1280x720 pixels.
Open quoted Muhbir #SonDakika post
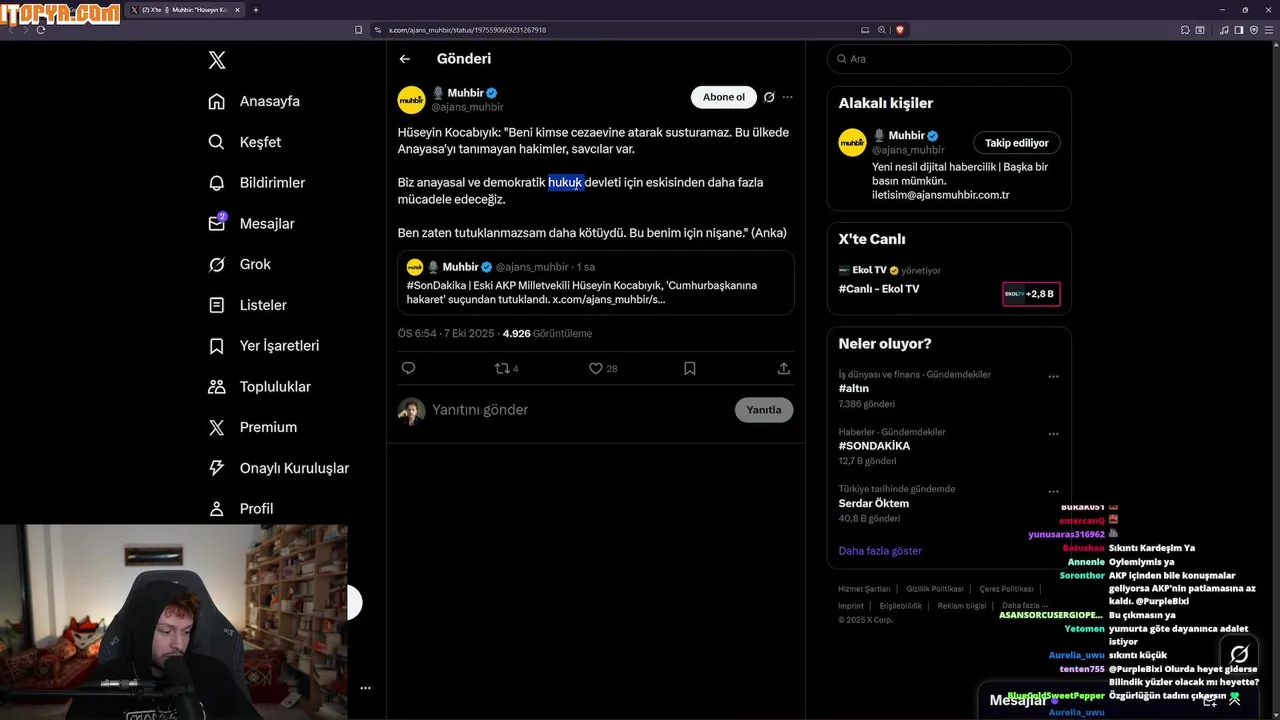595,283
